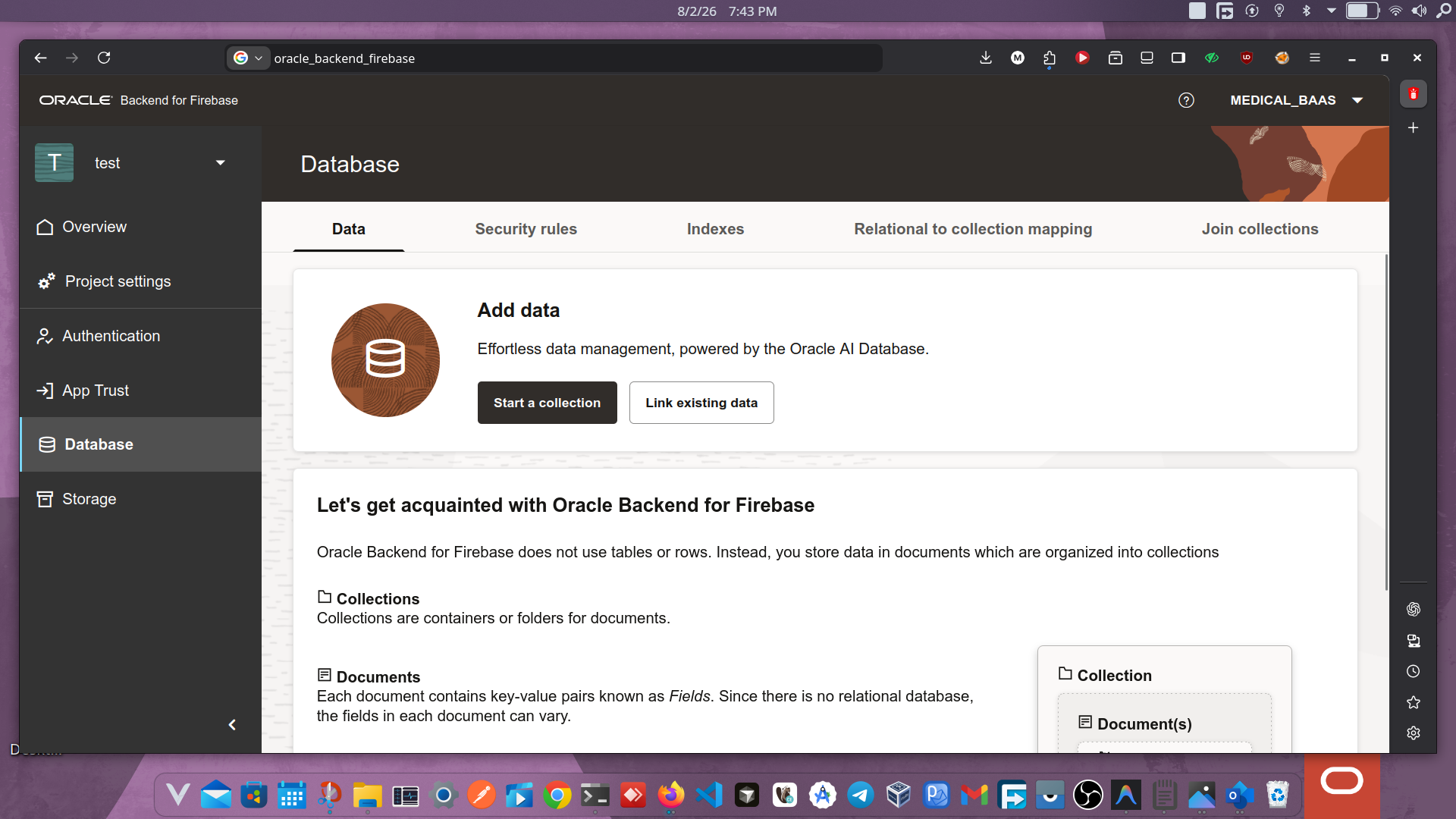
Task: Select Database in the sidebar
Action: [x=140, y=444]
